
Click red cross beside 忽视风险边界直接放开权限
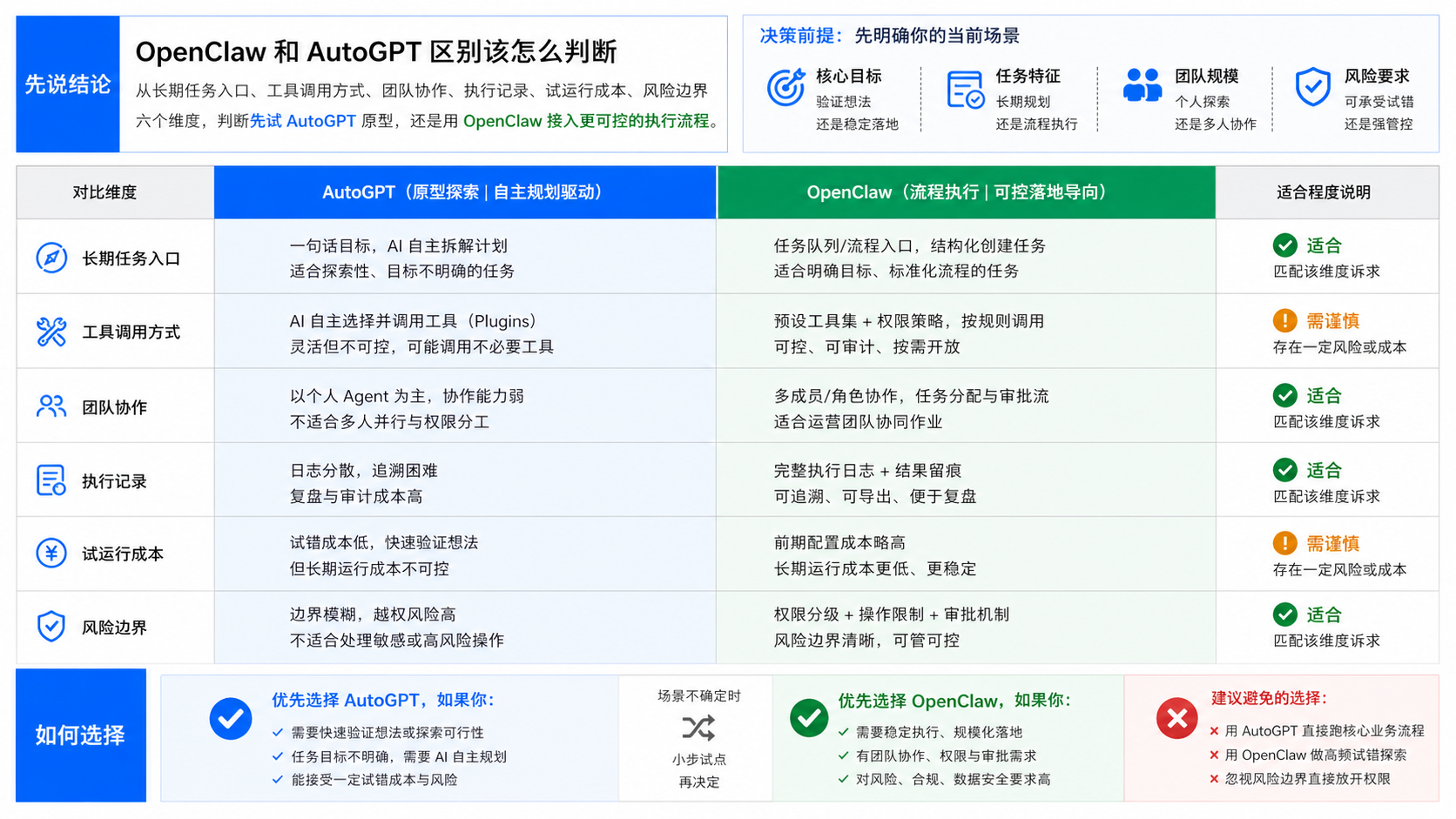click(1214, 779)
